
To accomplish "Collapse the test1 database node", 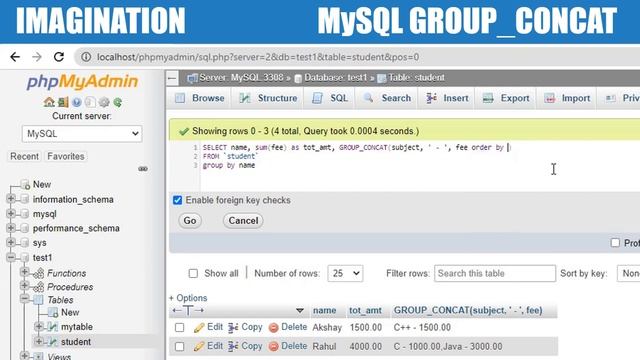I will click(x=11, y=257).
